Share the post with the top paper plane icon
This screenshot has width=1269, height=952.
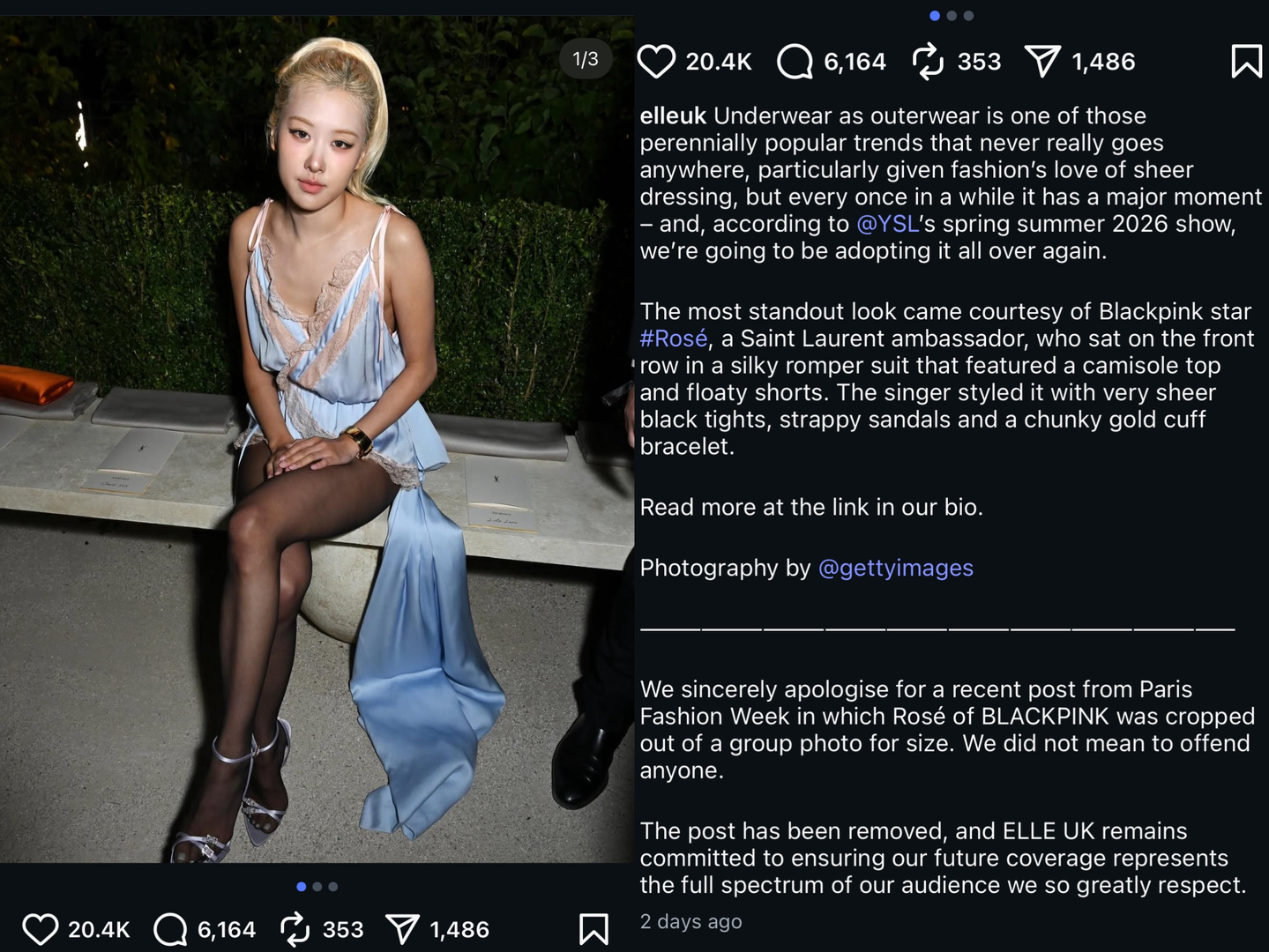[1042, 62]
